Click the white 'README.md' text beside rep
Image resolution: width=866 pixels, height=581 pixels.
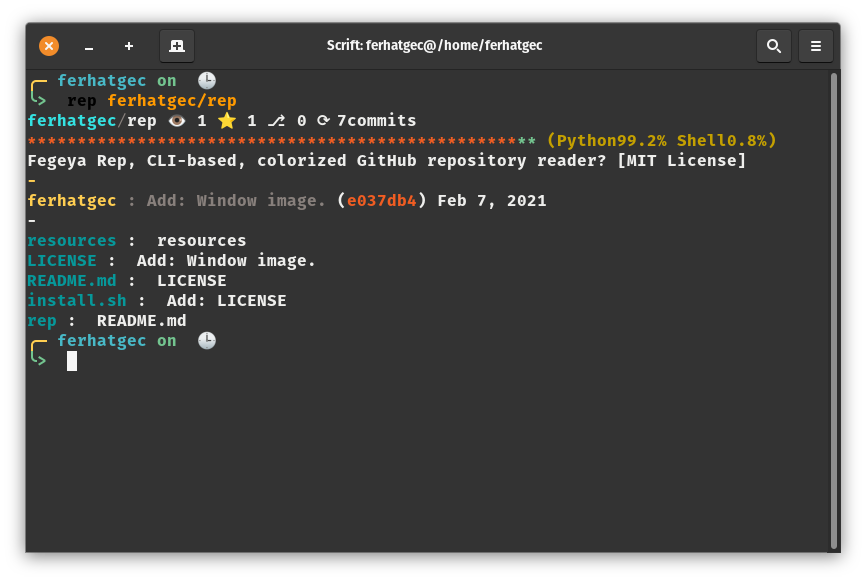click(141, 320)
